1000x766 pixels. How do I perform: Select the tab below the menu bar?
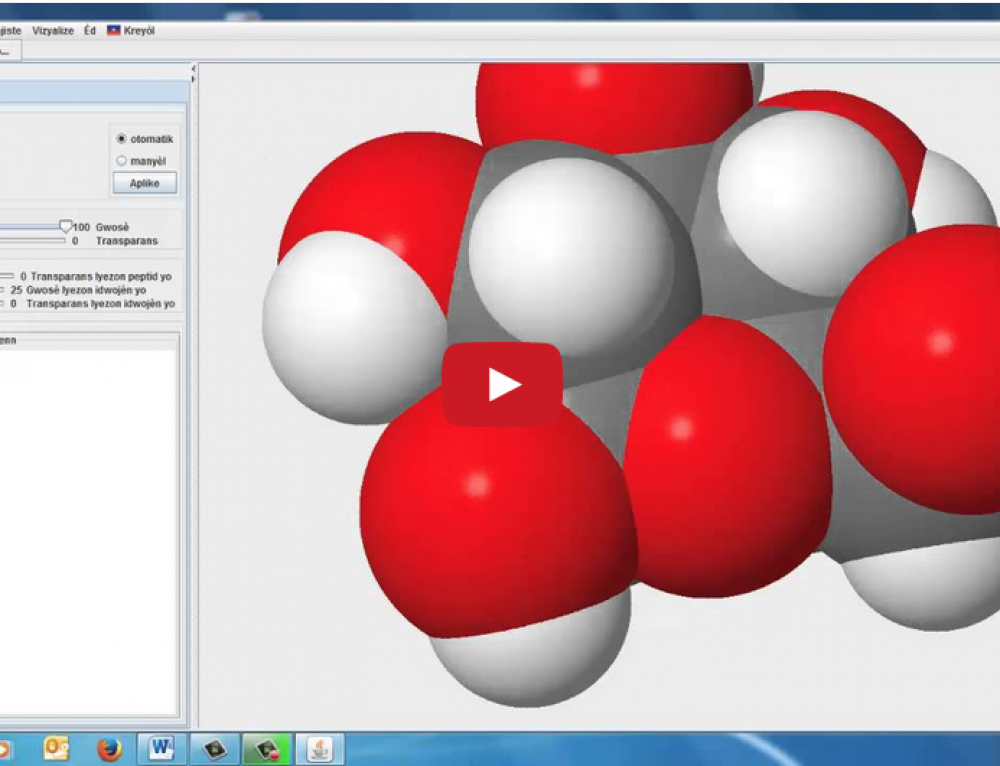coord(8,50)
